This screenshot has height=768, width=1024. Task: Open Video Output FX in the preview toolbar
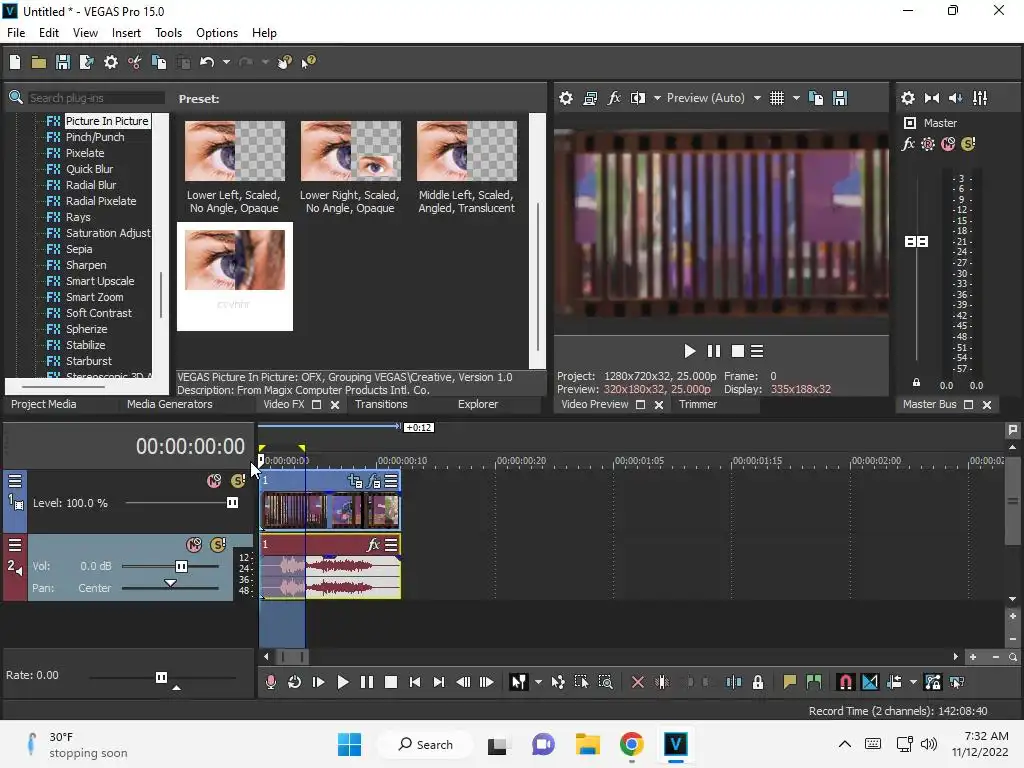coord(614,98)
